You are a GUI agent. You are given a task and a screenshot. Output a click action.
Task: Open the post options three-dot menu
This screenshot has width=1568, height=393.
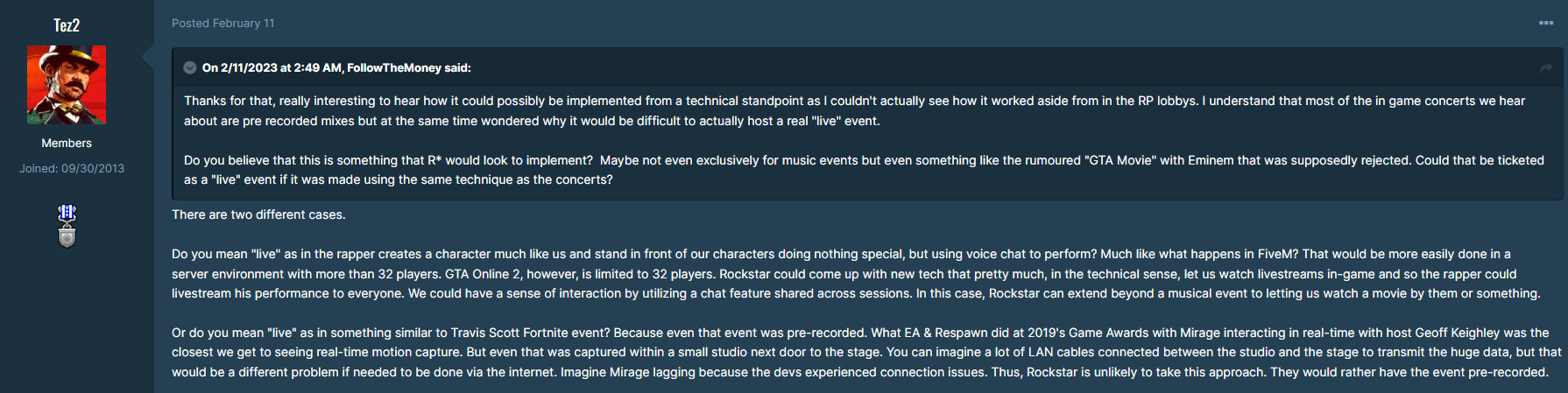click(1546, 24)
